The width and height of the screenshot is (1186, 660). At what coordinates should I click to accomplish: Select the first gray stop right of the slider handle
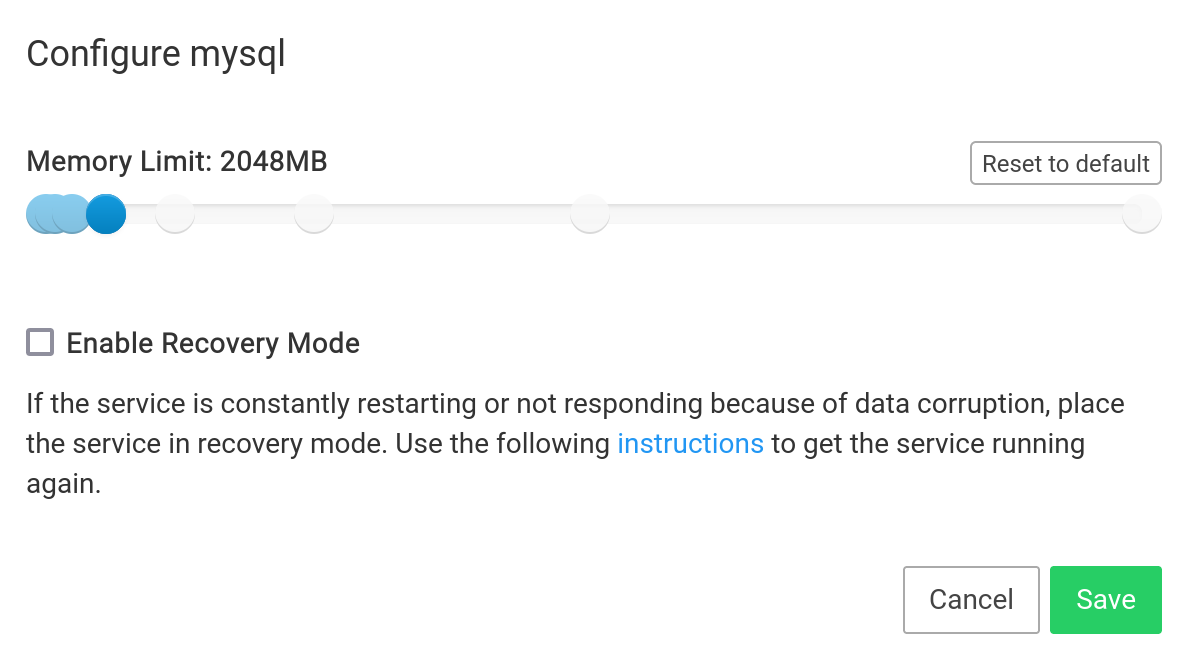click(175, 214)
